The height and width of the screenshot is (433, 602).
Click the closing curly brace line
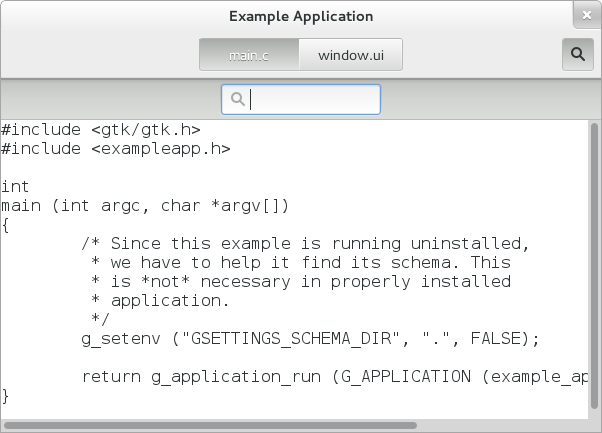(x=6, y=395)
